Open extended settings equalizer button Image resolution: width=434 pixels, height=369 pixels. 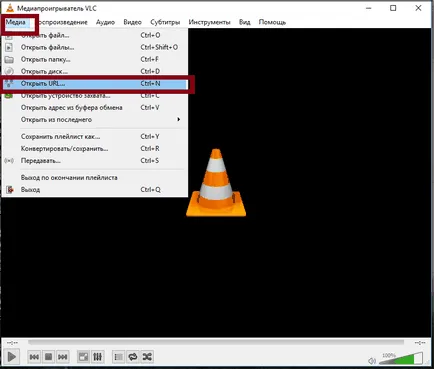click(98, 357)
